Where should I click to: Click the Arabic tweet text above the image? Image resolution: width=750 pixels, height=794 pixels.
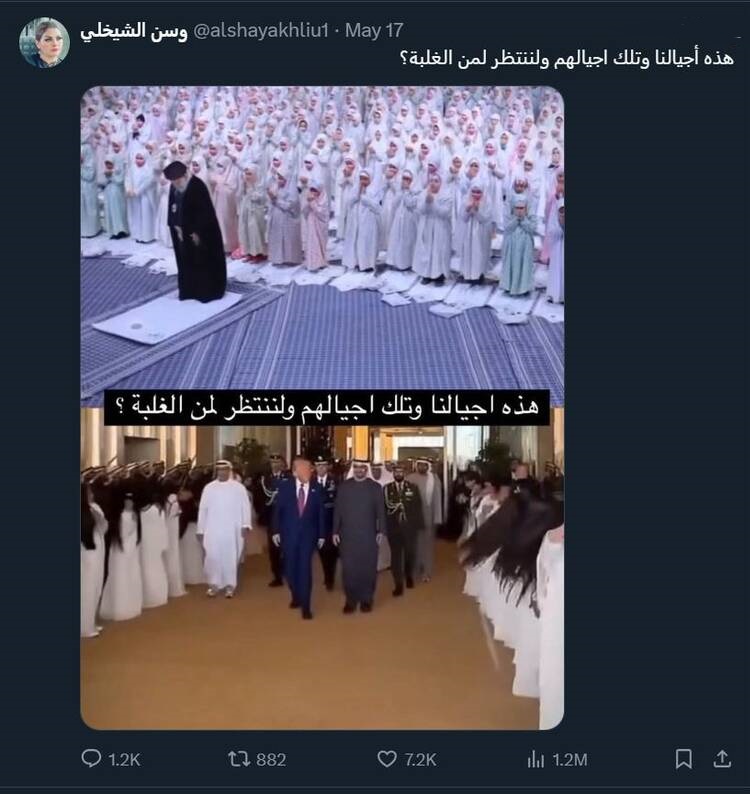click(567, 58)
